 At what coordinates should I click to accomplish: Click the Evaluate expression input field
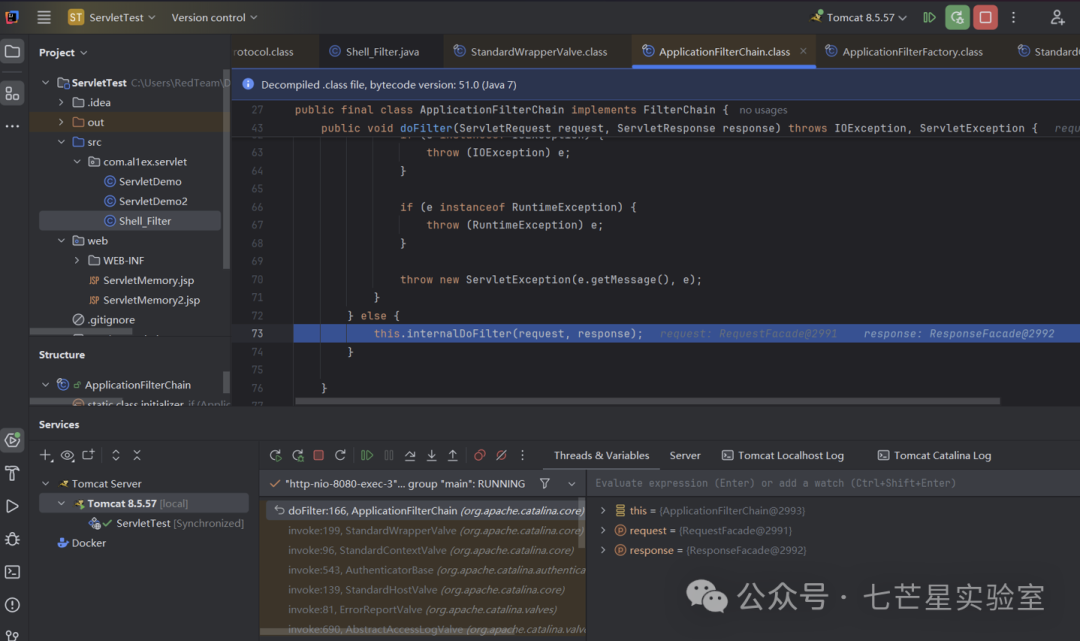click(833, 483)
